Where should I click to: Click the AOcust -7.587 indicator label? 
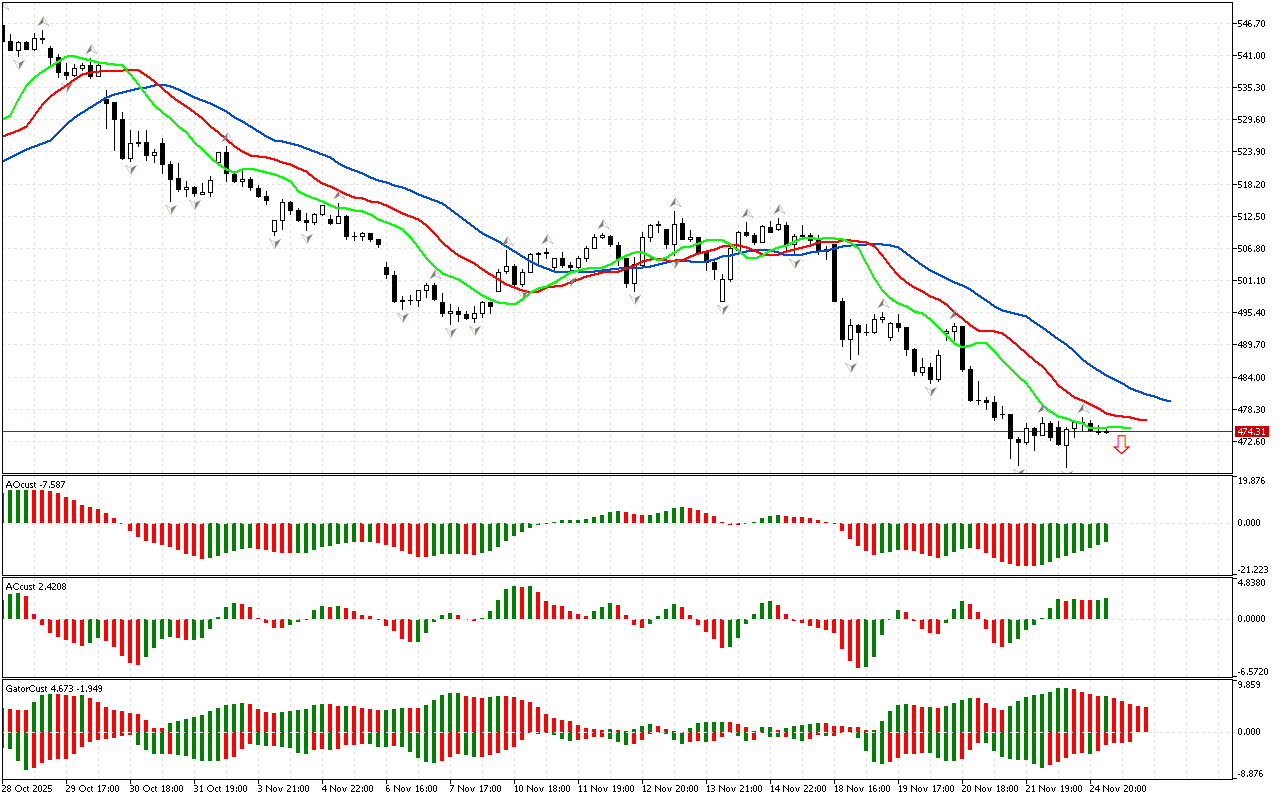[36, 485]
